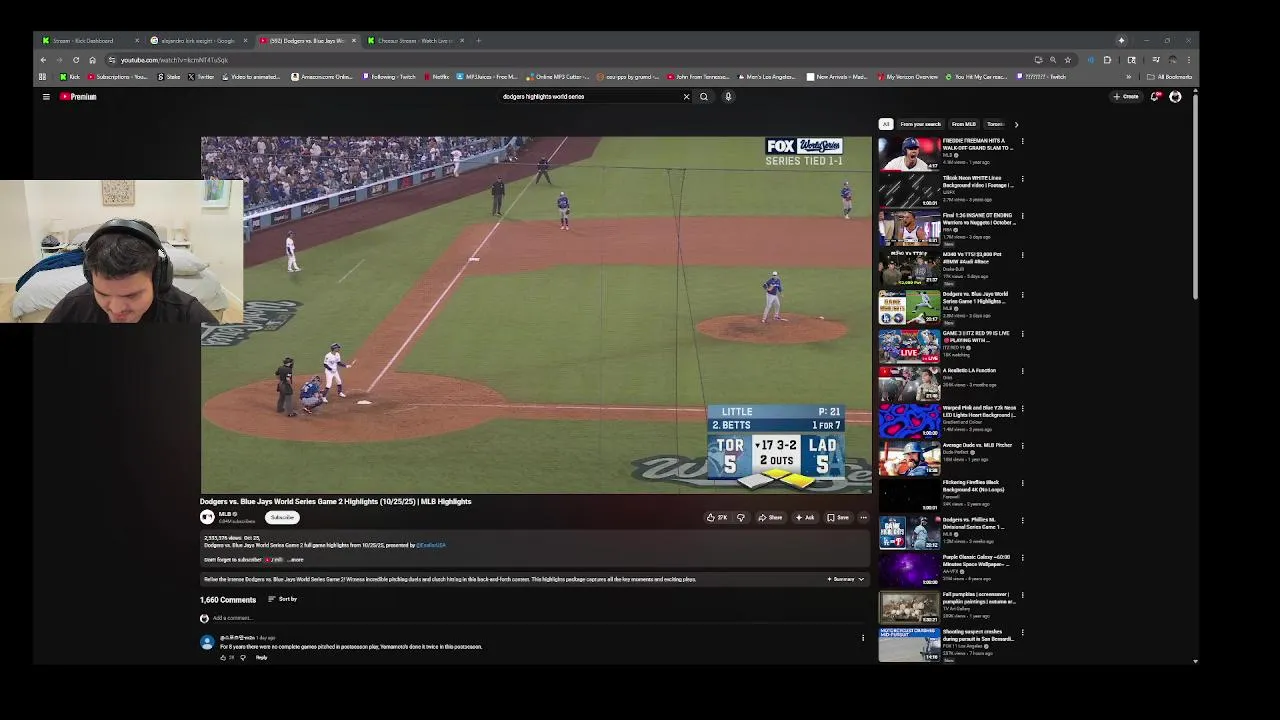The height and width of the screenshot is (720, 1280).
Task: Select the All filter chip
Action: tap(885, 124)
